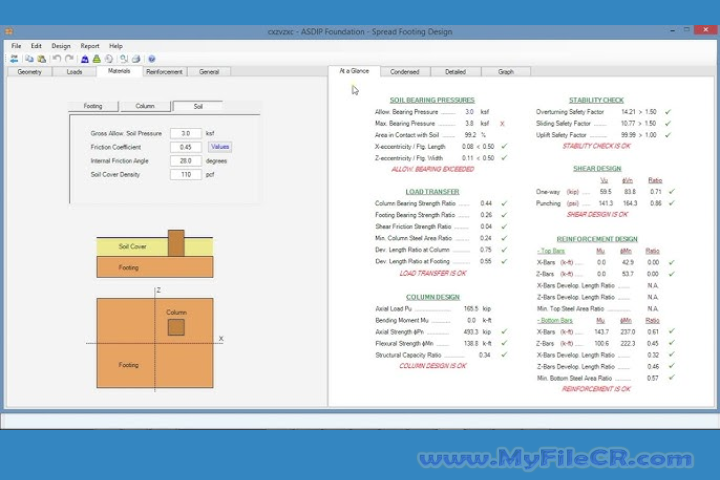Click the red X beside Max. Bearing Pressure

[502, 124]
